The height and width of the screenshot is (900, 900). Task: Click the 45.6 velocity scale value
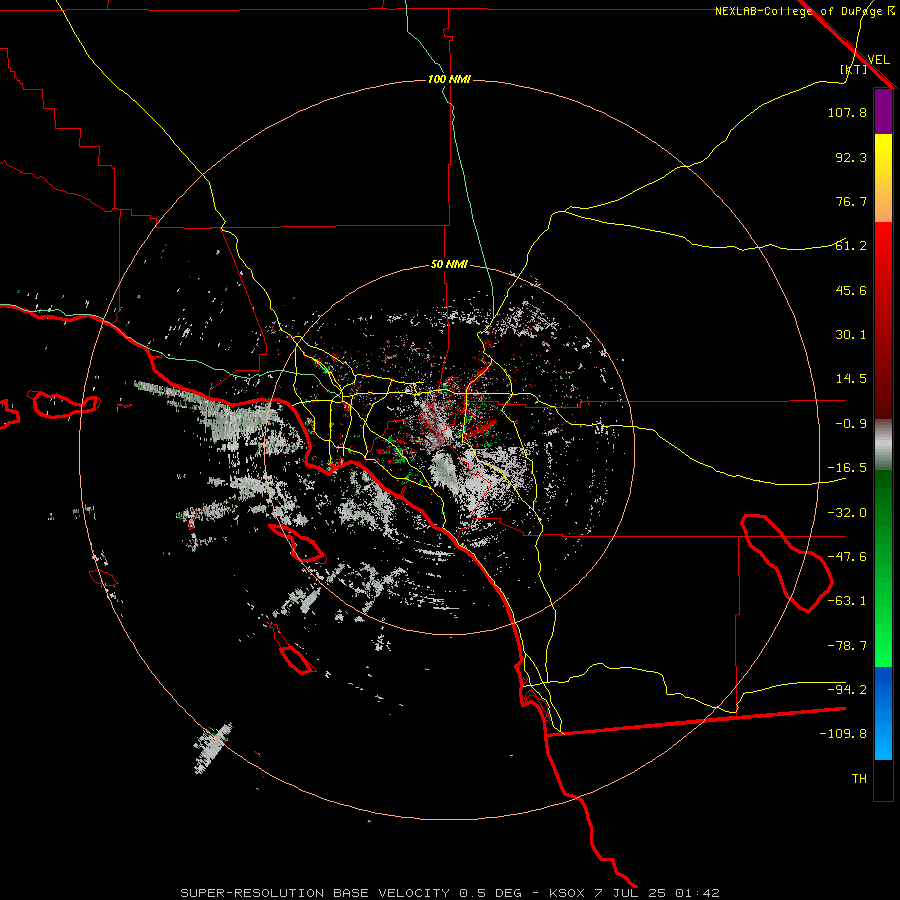tap(851, 290)
